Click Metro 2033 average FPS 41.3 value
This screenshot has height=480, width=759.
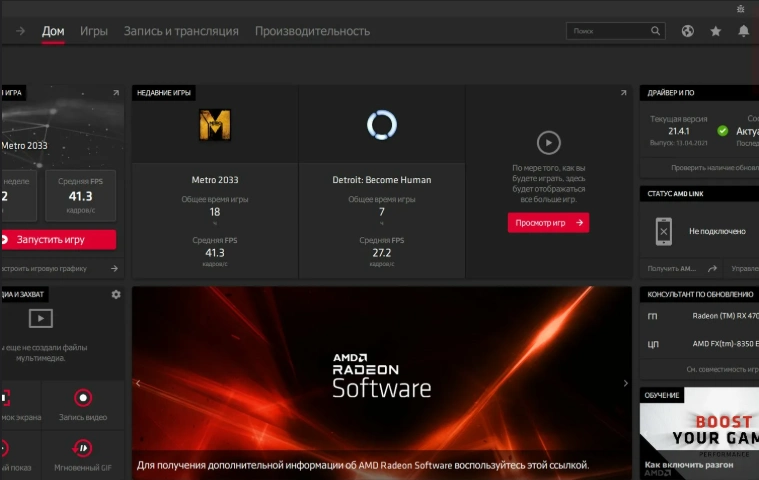pyautogui.click(x=215, y=253)
